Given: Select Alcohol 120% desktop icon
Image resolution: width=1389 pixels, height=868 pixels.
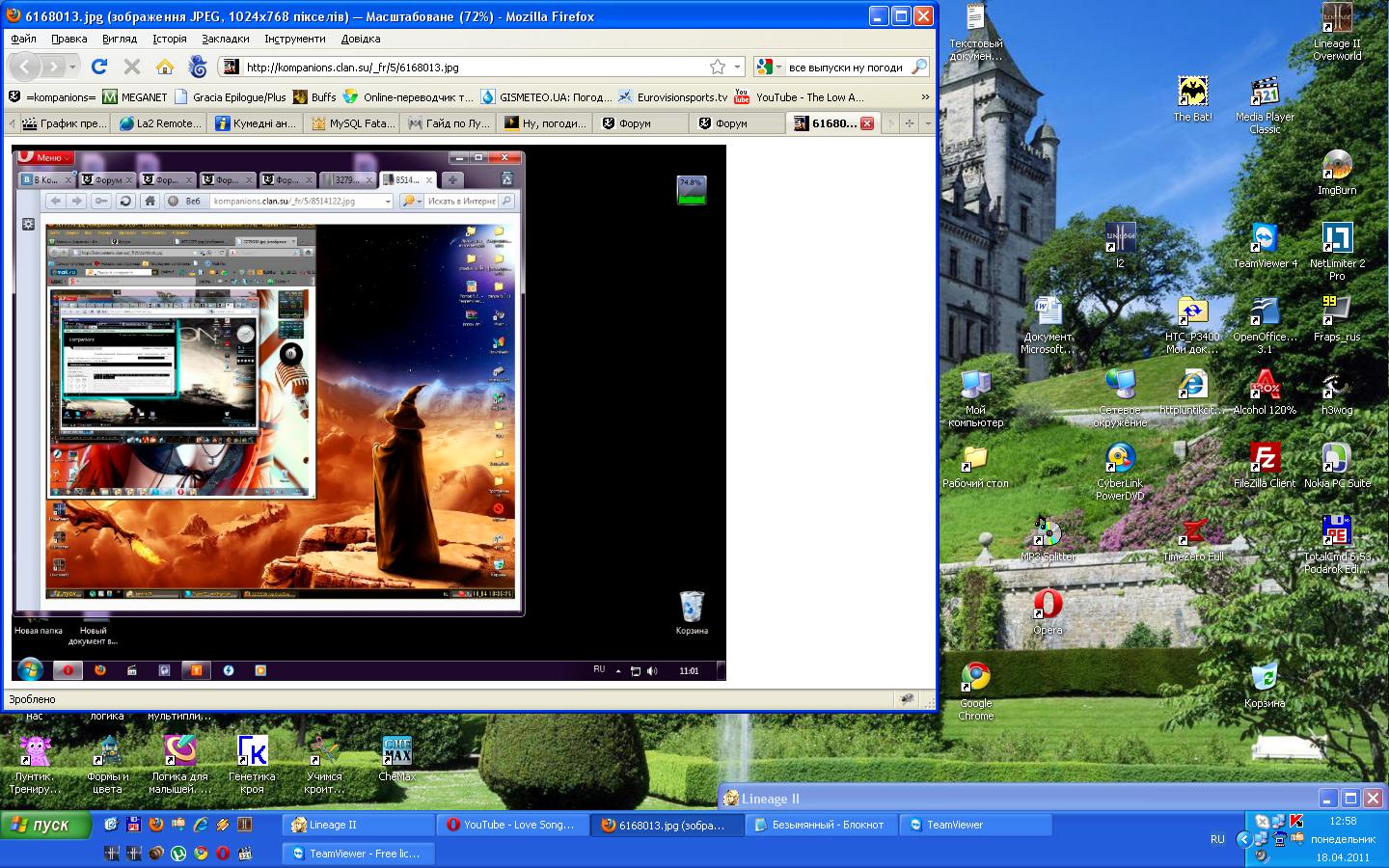Looking at the screenshot, I should click(x=1265, y=393).
